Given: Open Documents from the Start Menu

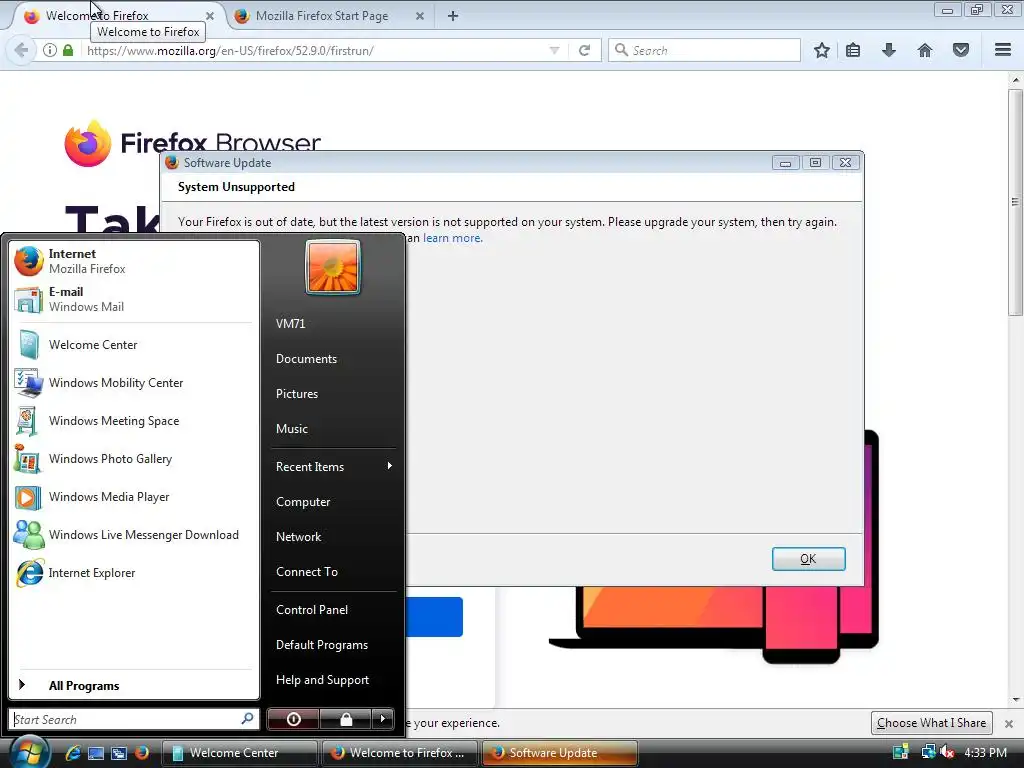Looking at the screenshot, I should click(x=333, y=359).
